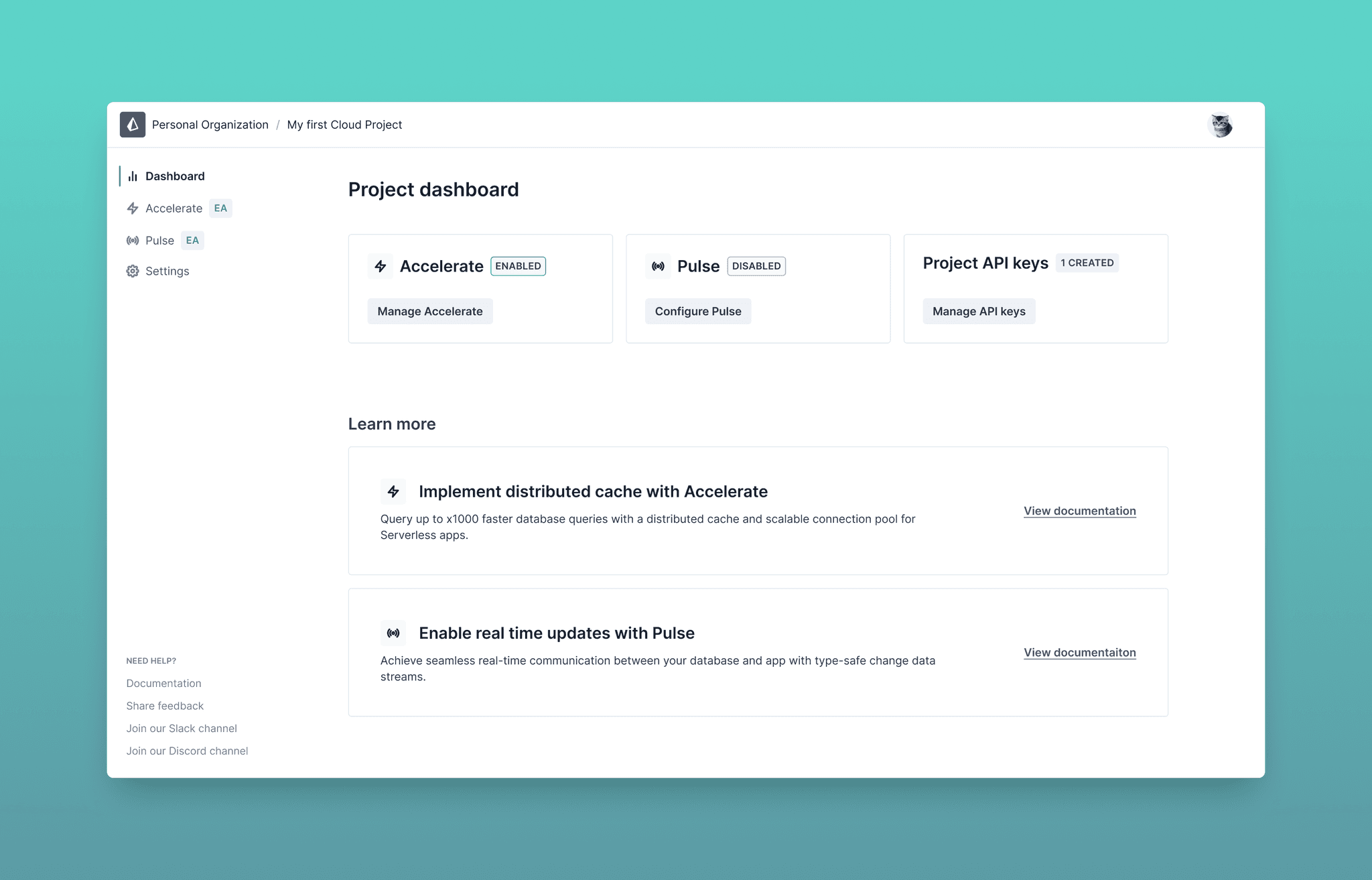Image resolution: width=1372 pixels, height=880 pixels.
Task: Click Join our Discord channel link
Action: point(187,751)
